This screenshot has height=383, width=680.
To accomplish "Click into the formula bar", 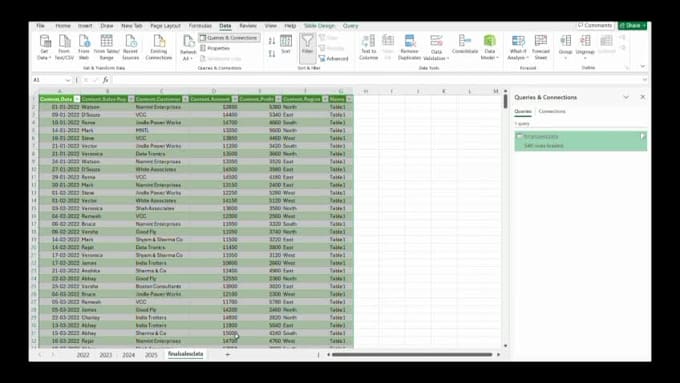I will coord(376,80).
